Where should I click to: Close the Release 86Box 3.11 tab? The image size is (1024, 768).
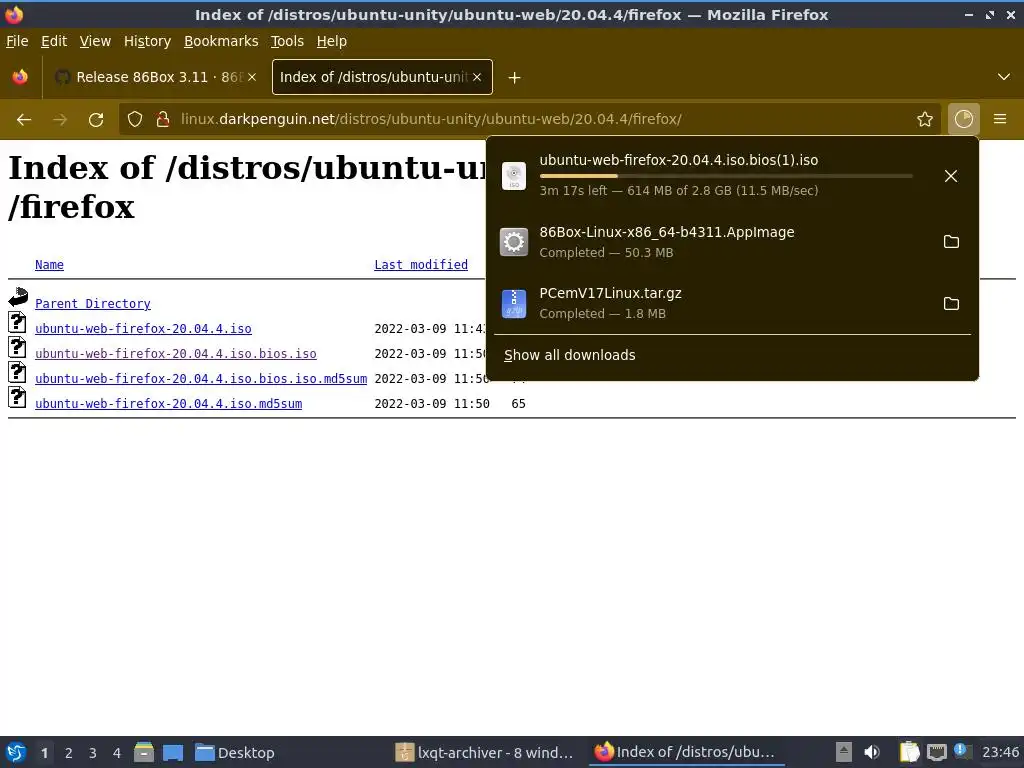click(x=252, y=77)
